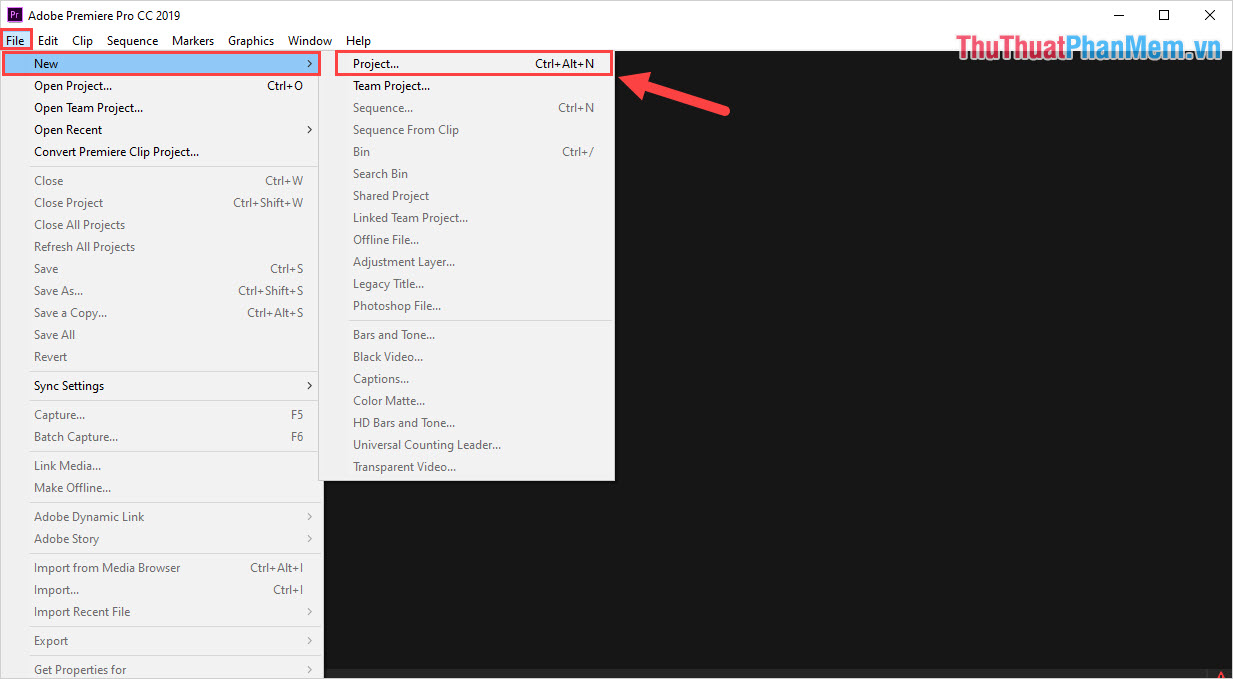
Task: Open the Clip menu
Action: coord(82,41)
